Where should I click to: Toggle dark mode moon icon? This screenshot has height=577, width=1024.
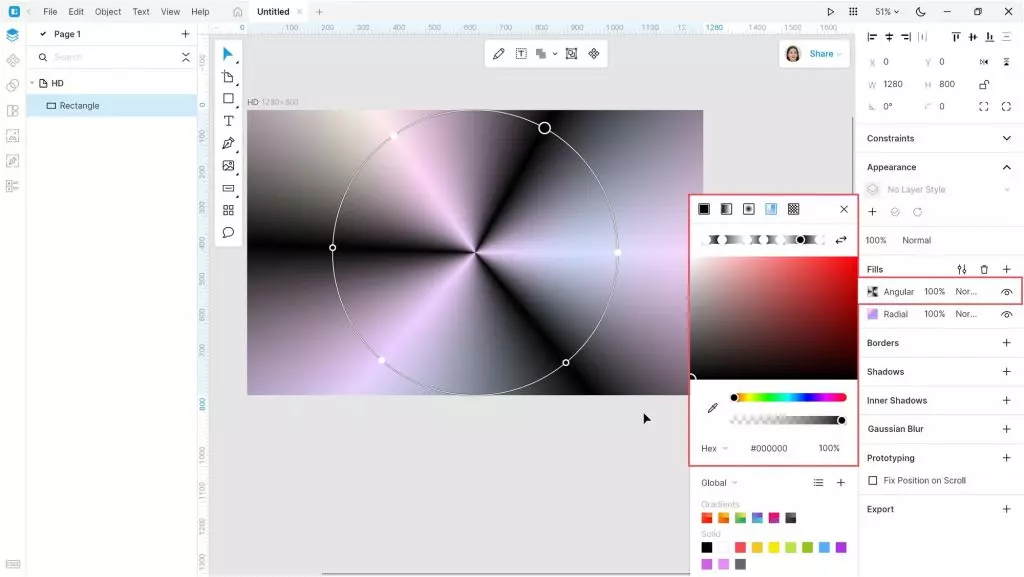pos(920,12)
